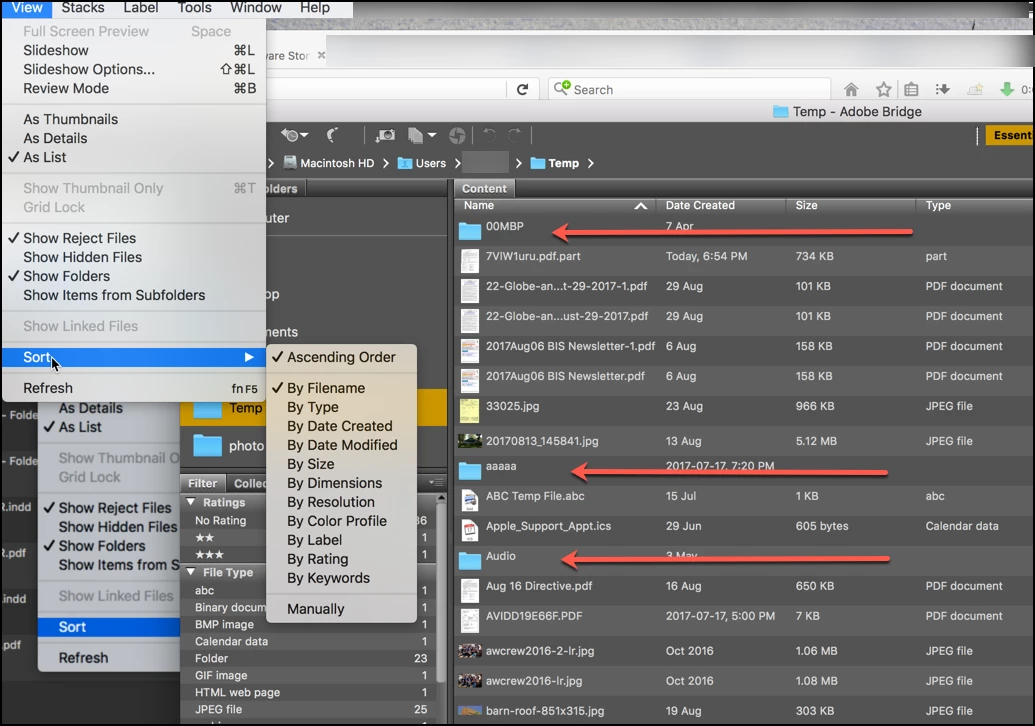Click the 00MBP folder icon
The image size is (1035, 726).
click(470, 230)
